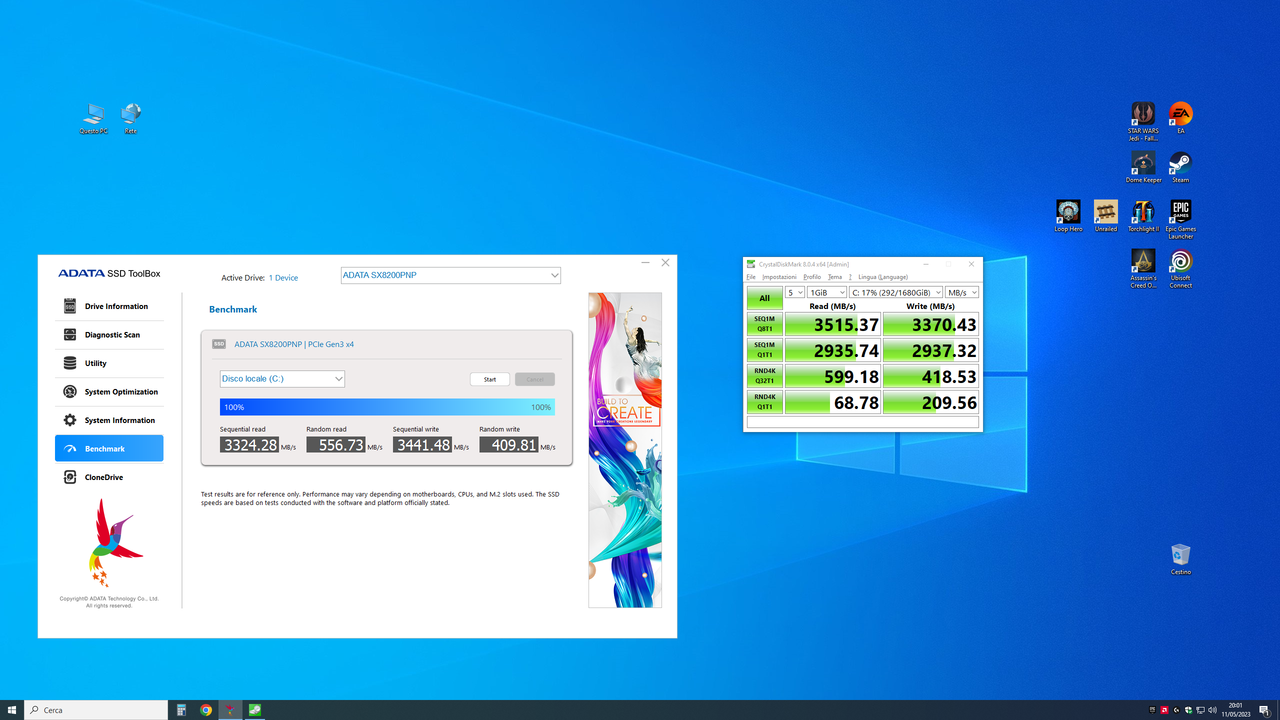The height and width of the screenshot is (720, 1280).
Task: Open the test size 1GiB dropdown
Action: click(x=828, y=291)
